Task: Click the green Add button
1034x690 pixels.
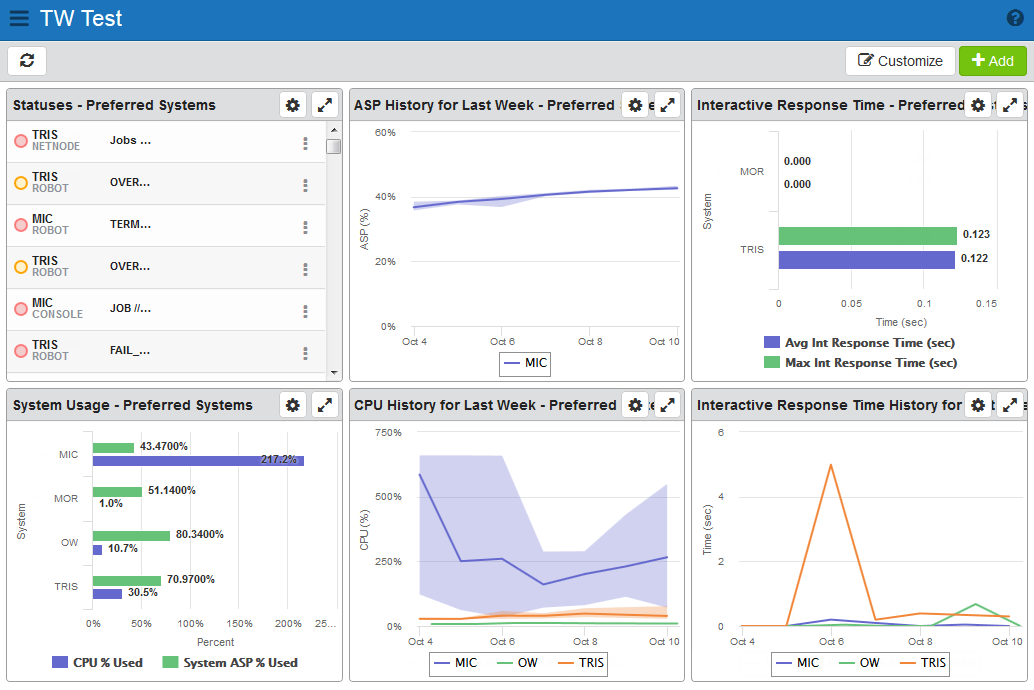Action: [992, 61]
